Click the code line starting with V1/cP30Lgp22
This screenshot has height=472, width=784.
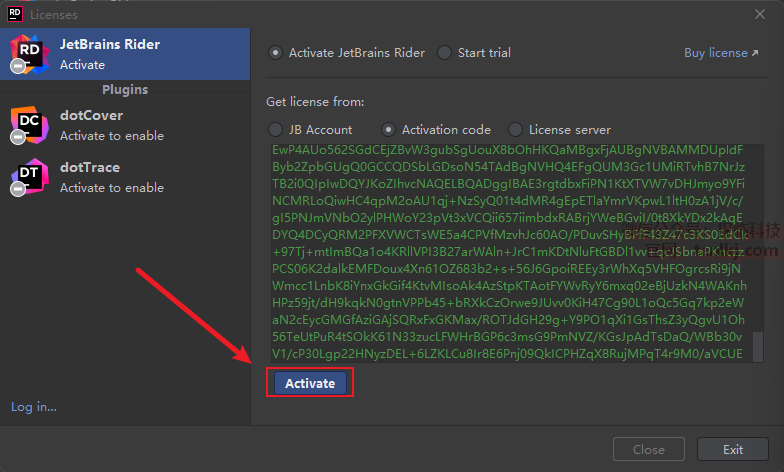[508, 354]
